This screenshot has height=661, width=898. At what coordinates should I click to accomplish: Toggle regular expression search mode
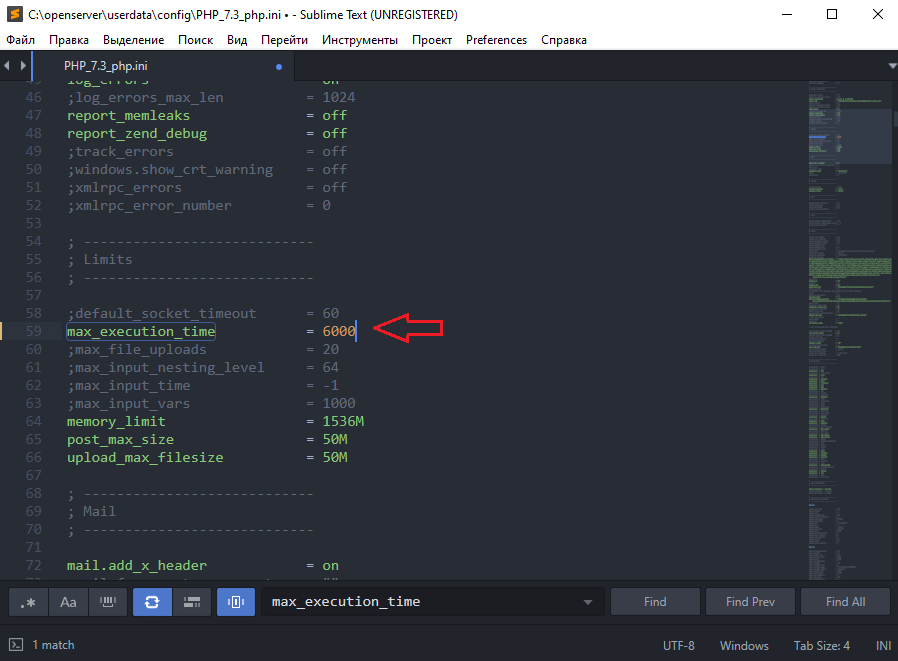(x=28, y=602)
